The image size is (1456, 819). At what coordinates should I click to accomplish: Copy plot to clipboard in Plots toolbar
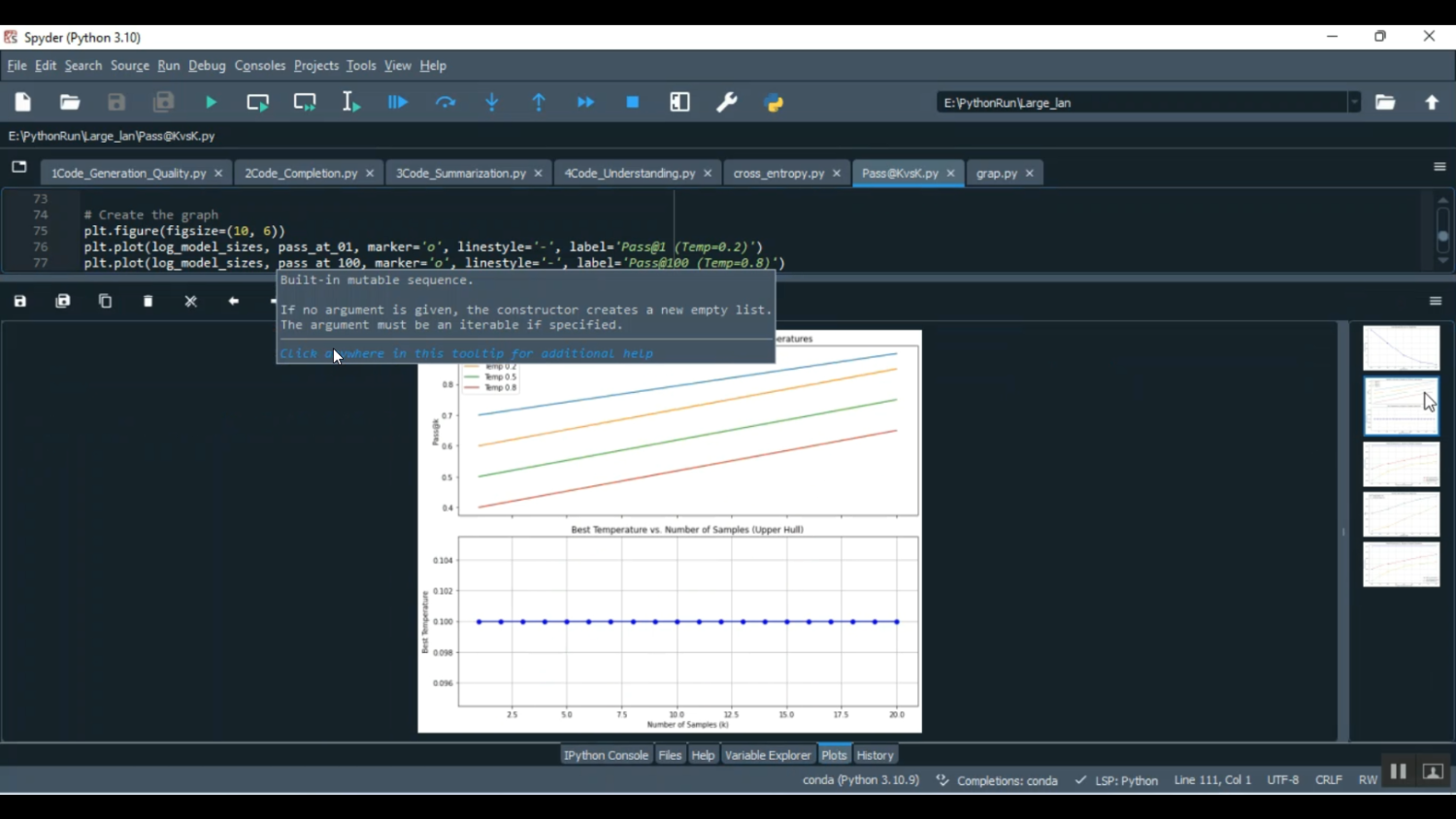pyautogui.click(x=105, y=301)
